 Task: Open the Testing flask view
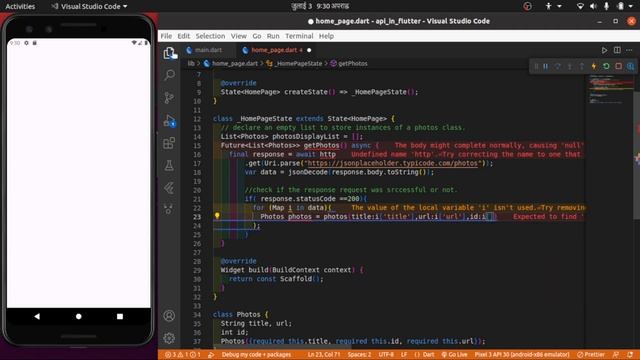pos(169,165)
